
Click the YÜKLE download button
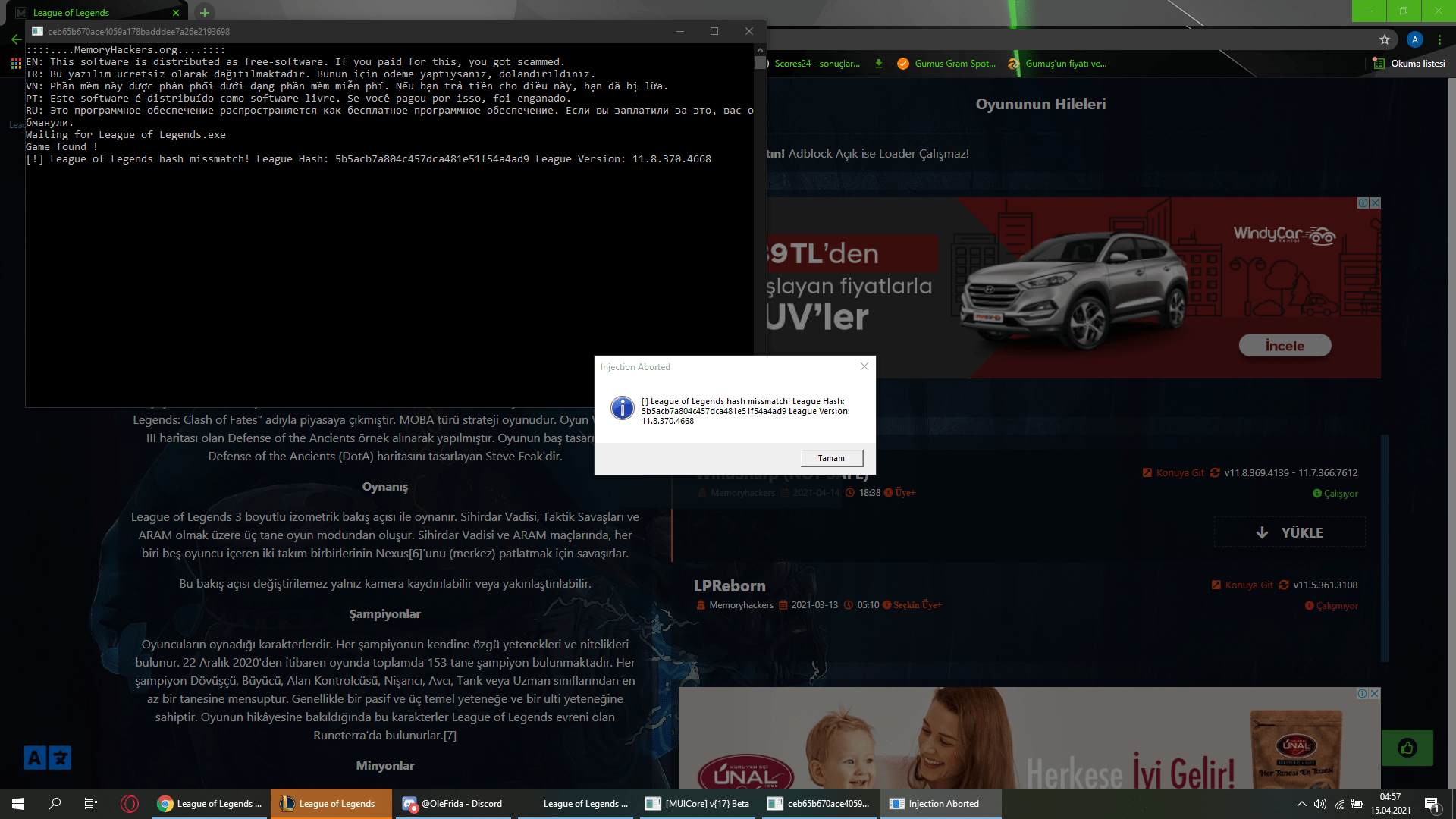(x=1289, y=532)
